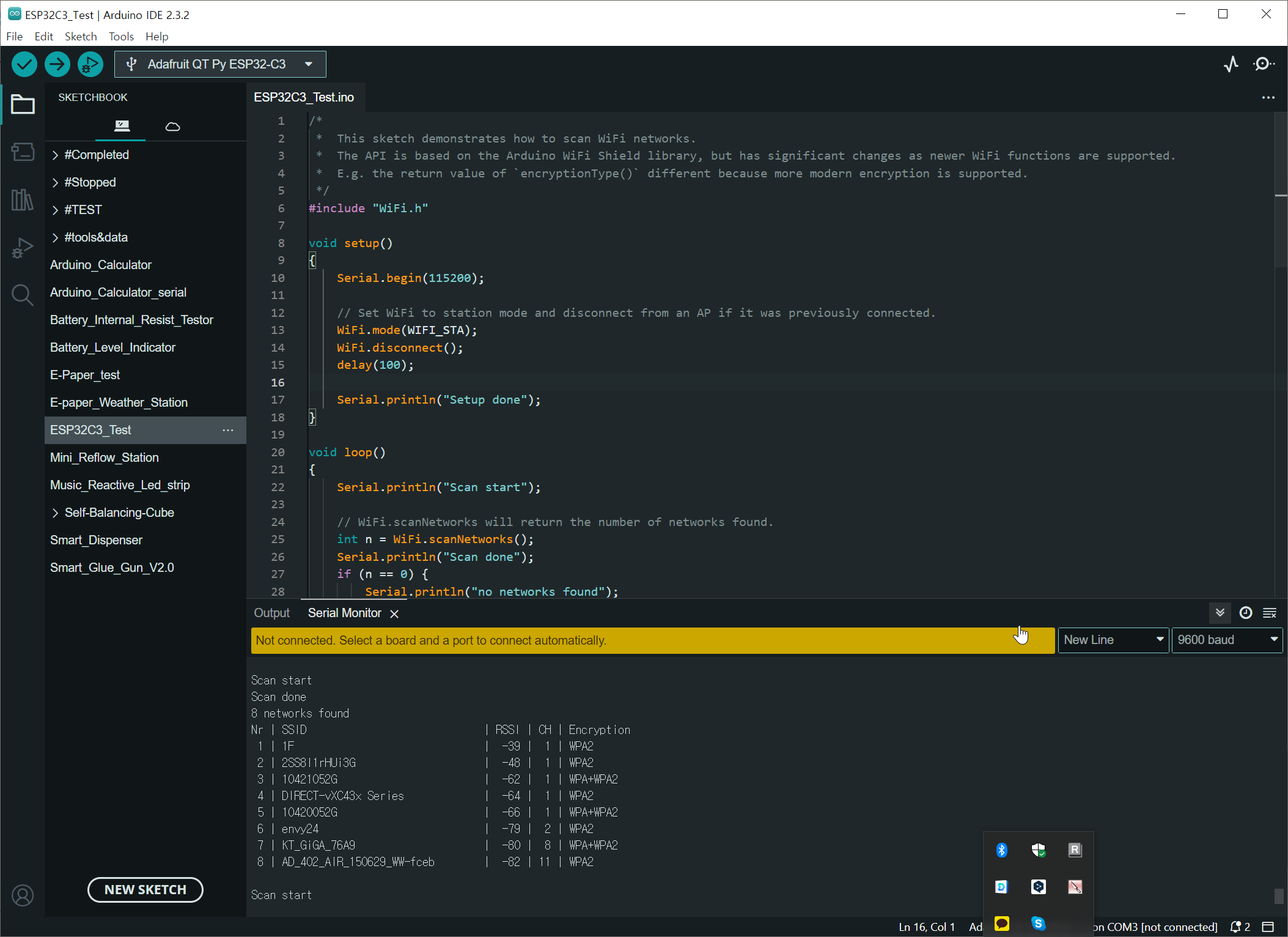Viewport: 1288px width, 937px height.
Task: Click the Skype tray icon
Action: pyautogui.click(x=1038, y=923)
